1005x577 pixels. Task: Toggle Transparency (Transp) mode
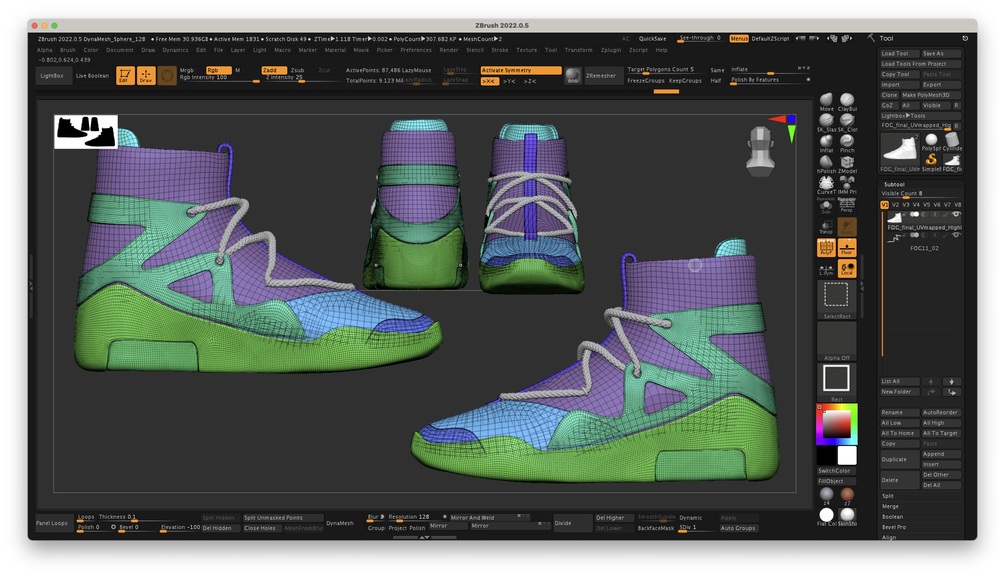[826, 226]
